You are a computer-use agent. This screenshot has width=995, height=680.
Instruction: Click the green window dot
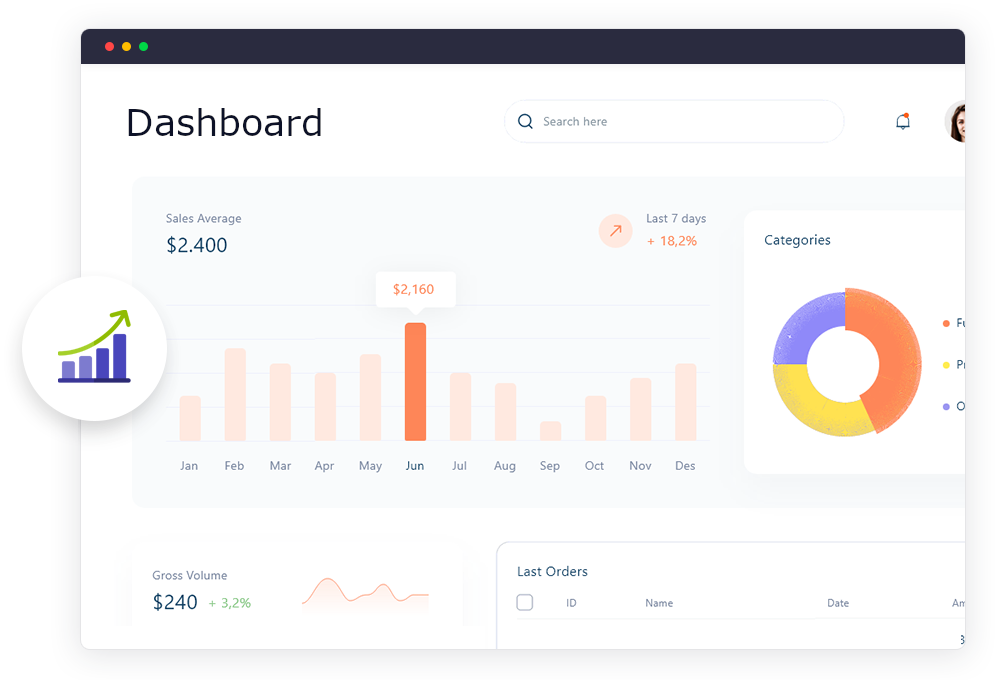[144, 46]
